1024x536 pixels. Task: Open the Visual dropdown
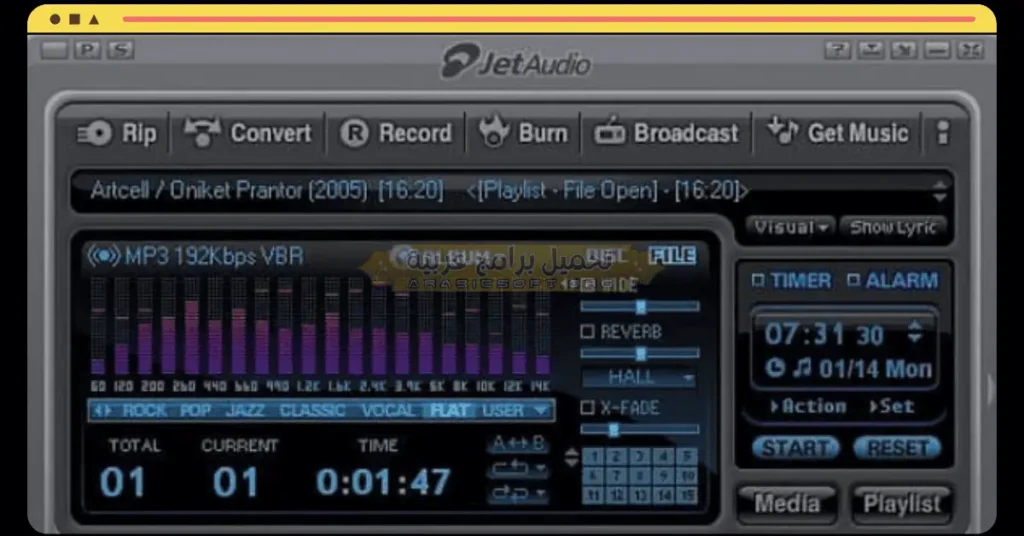tap(790, 227)
